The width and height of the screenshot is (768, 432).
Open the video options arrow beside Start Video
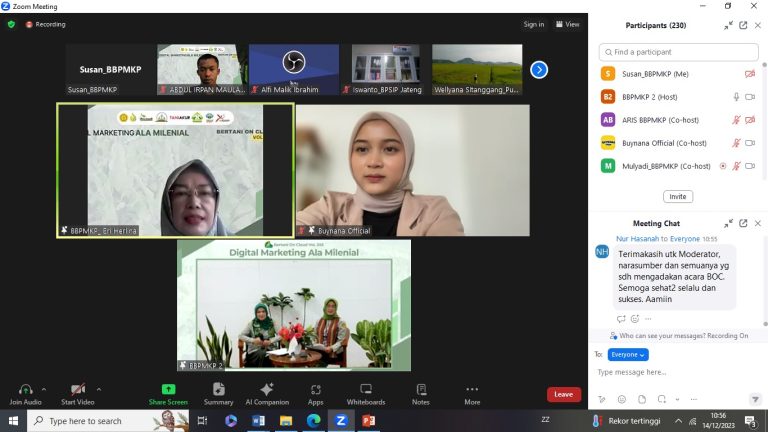[99, 390]
